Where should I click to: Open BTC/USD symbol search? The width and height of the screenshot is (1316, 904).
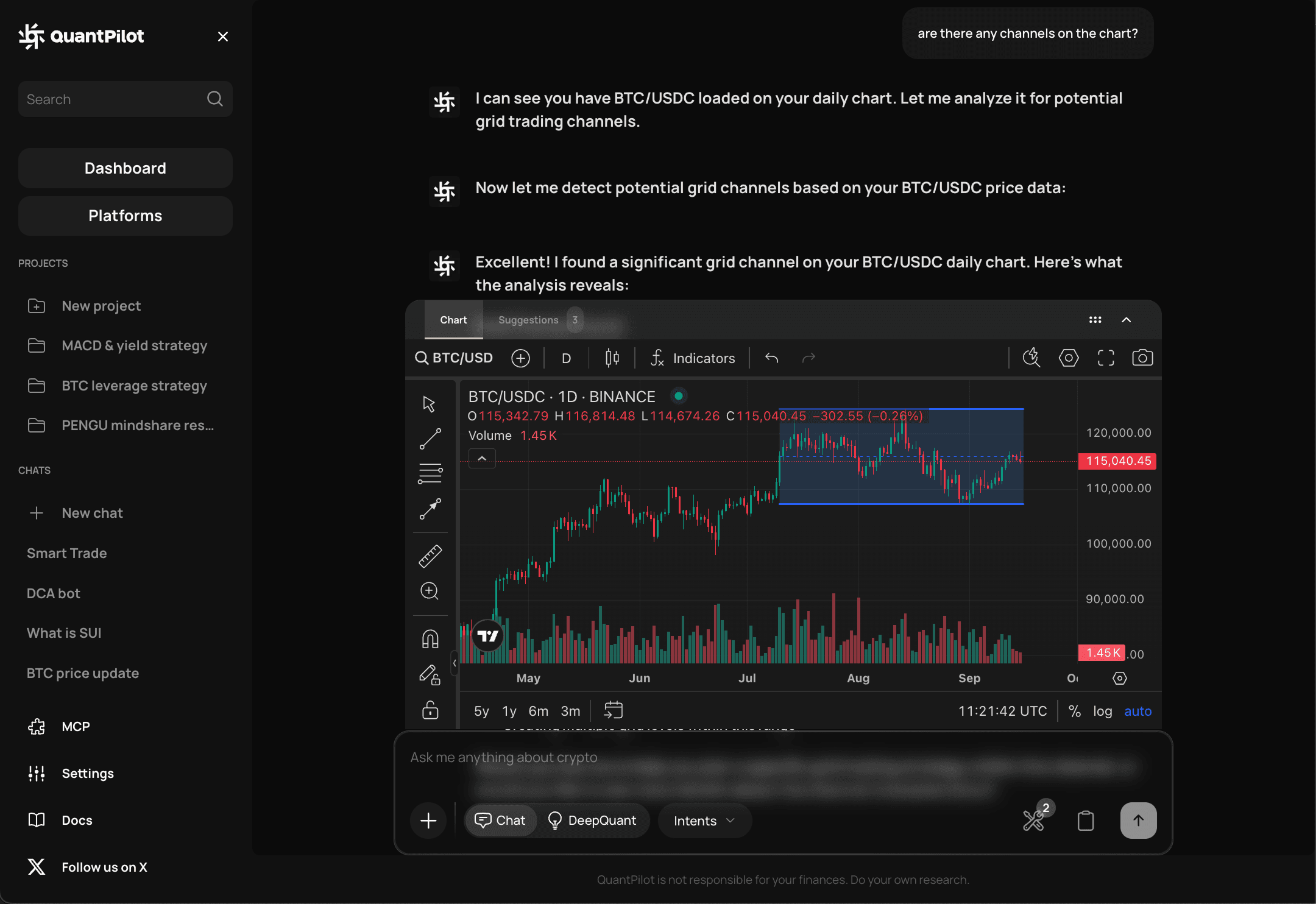[x=454, y=358]
